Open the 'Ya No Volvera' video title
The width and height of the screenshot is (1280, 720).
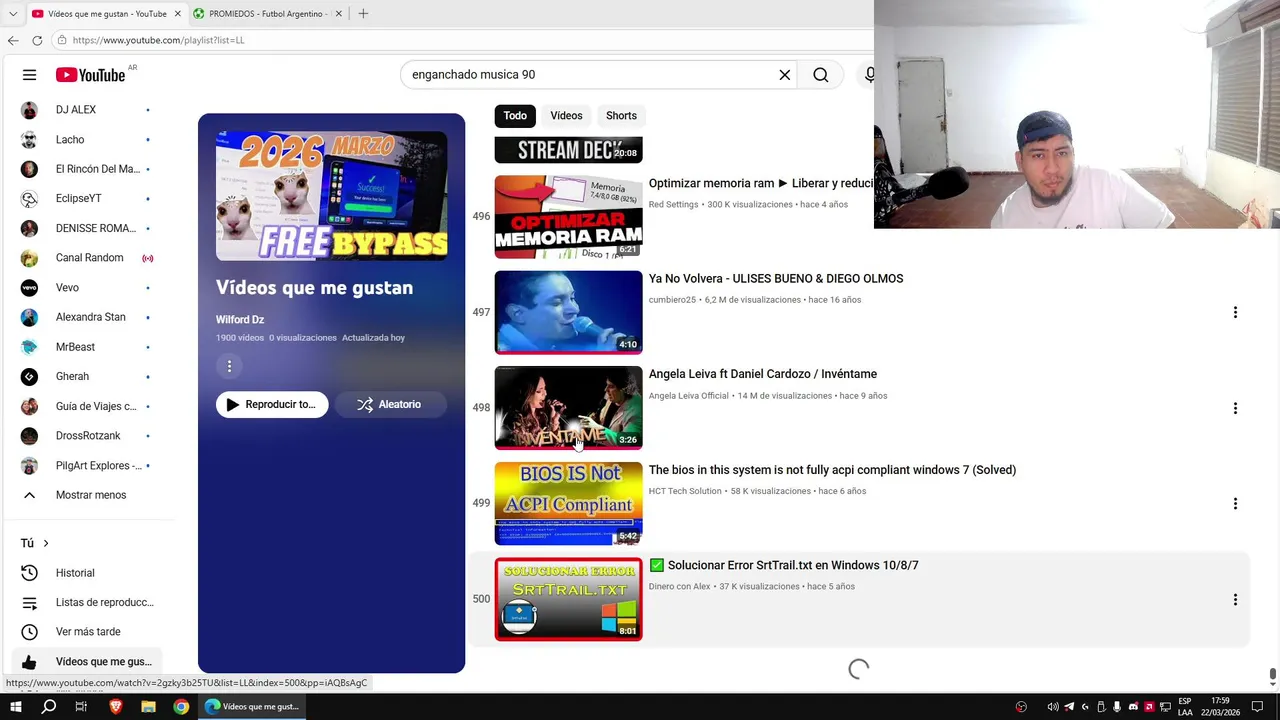(776, 279)
